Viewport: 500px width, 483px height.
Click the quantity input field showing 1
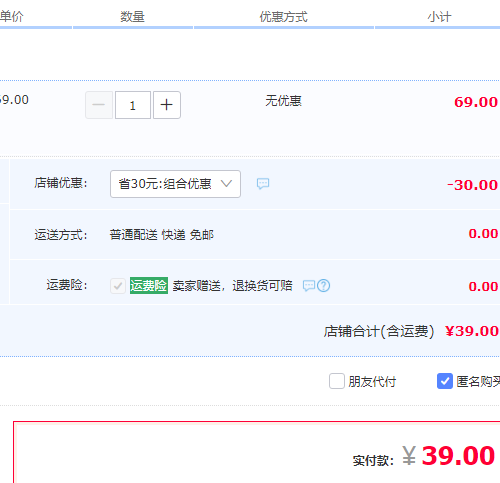[133, 105]
